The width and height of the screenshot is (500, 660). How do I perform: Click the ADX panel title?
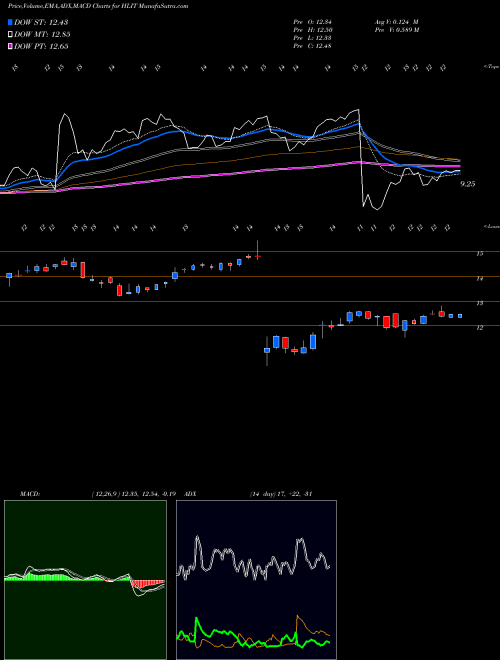[x=190, y=494]
